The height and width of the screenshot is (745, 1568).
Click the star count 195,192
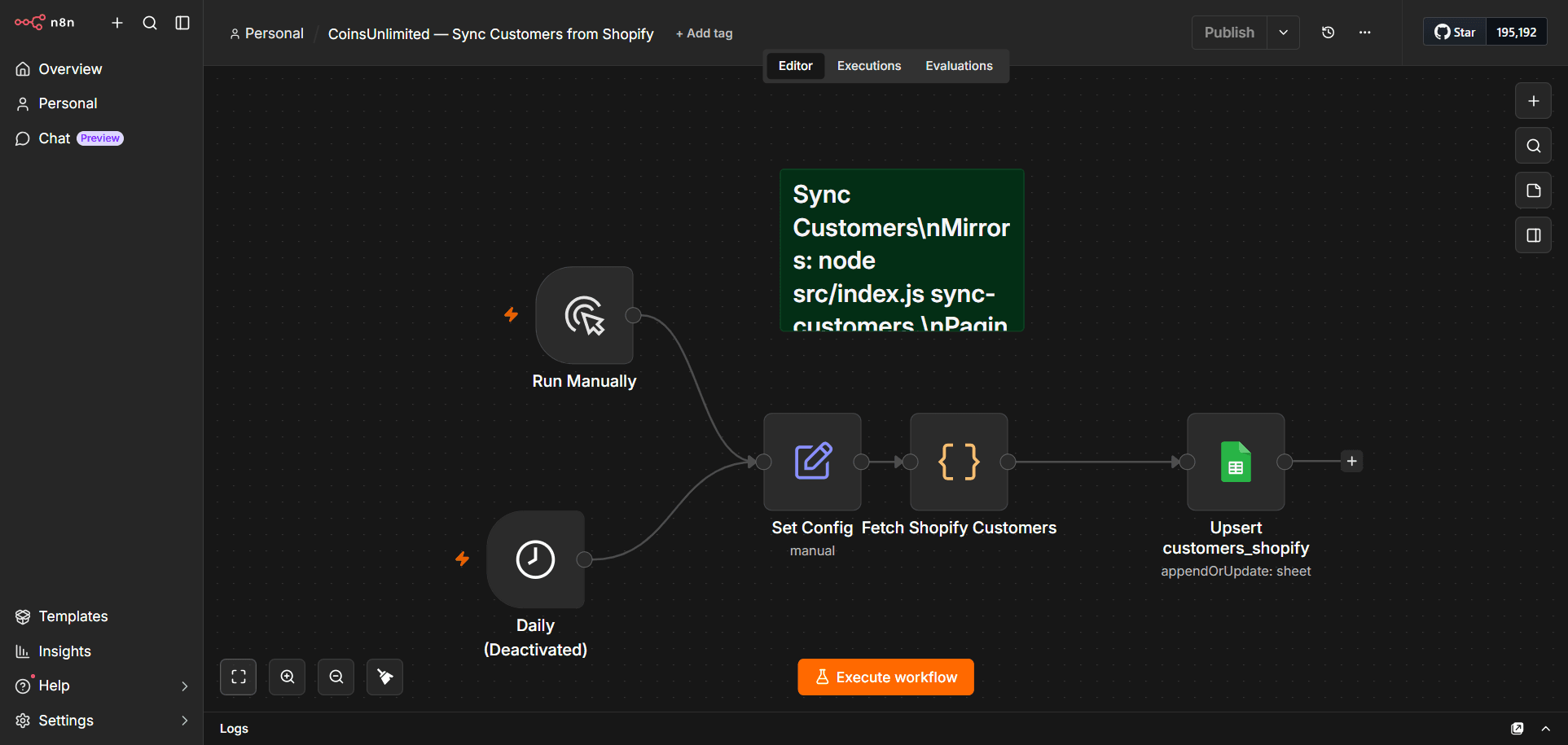tap(1516, 33)
